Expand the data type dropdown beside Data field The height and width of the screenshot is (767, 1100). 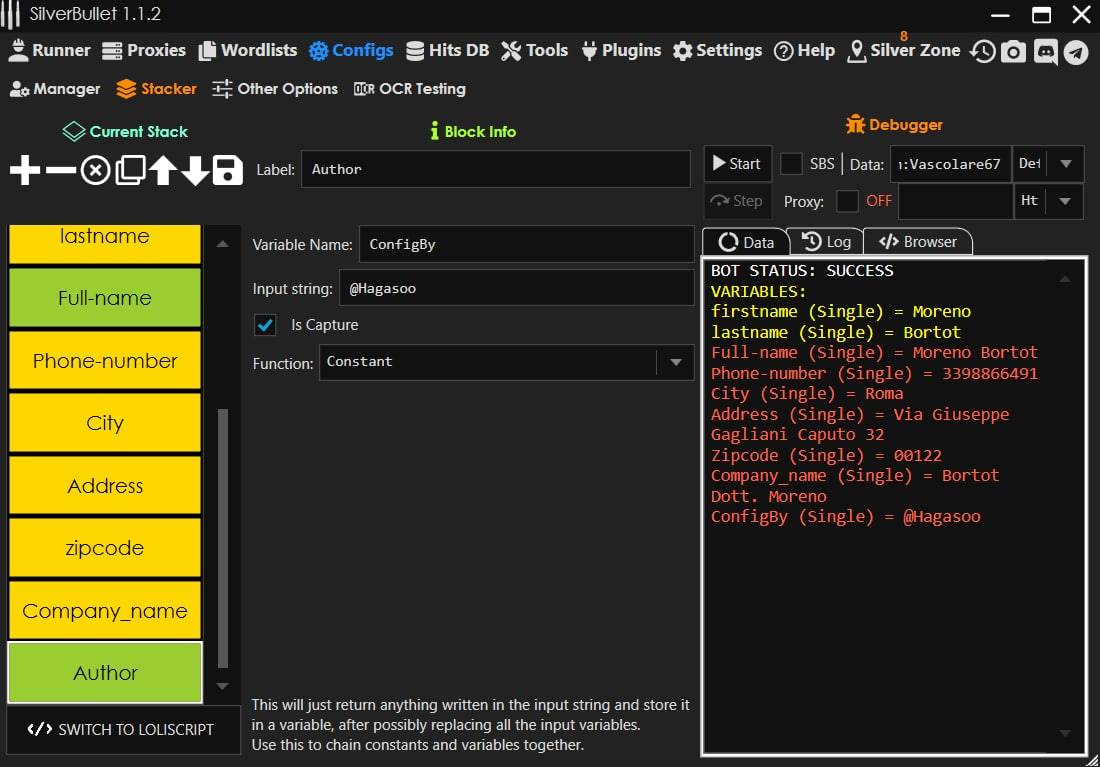[1064, 164]
